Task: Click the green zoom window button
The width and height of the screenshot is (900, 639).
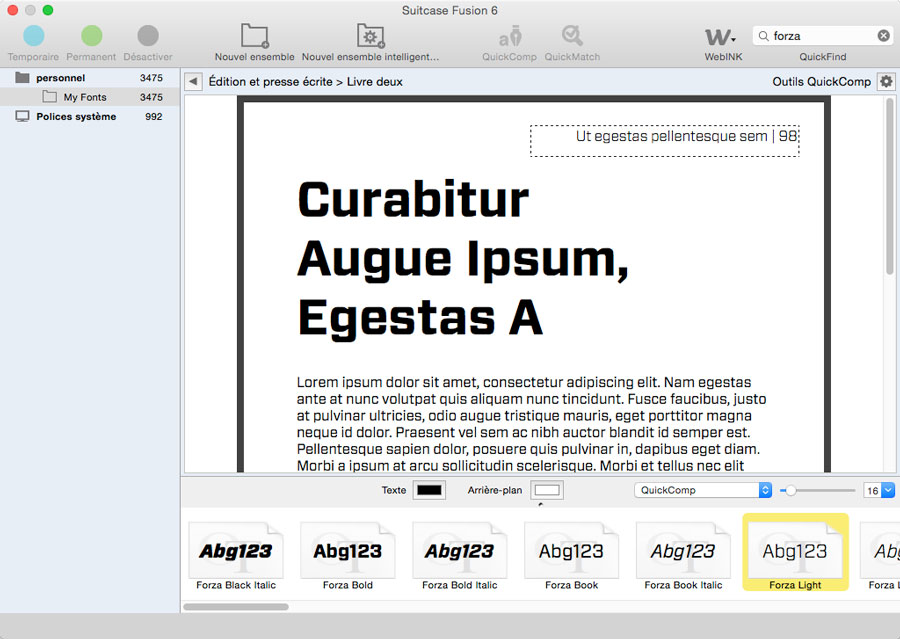Action: 48,10
